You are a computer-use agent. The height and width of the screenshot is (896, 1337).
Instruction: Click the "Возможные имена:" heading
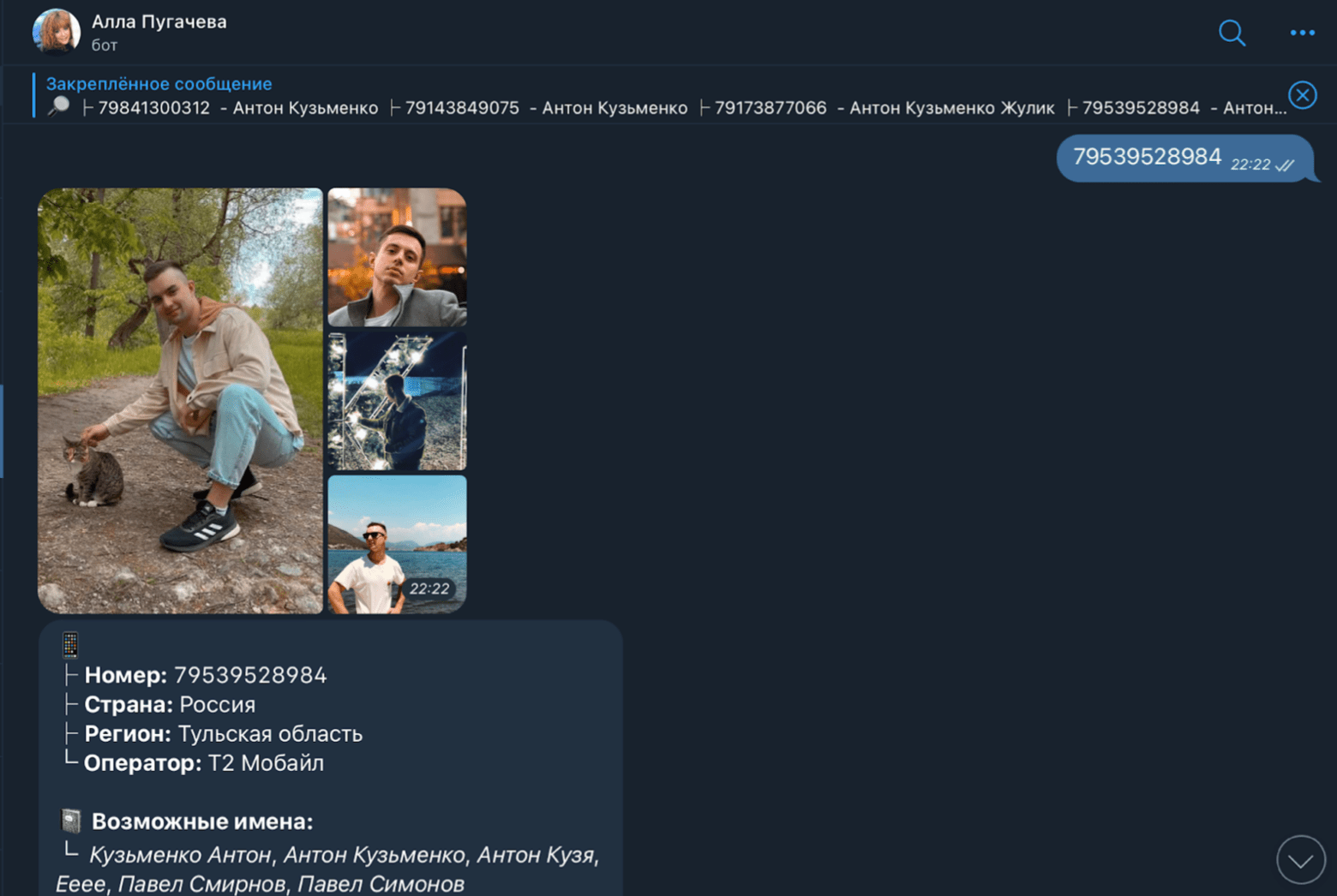point(202,821)
